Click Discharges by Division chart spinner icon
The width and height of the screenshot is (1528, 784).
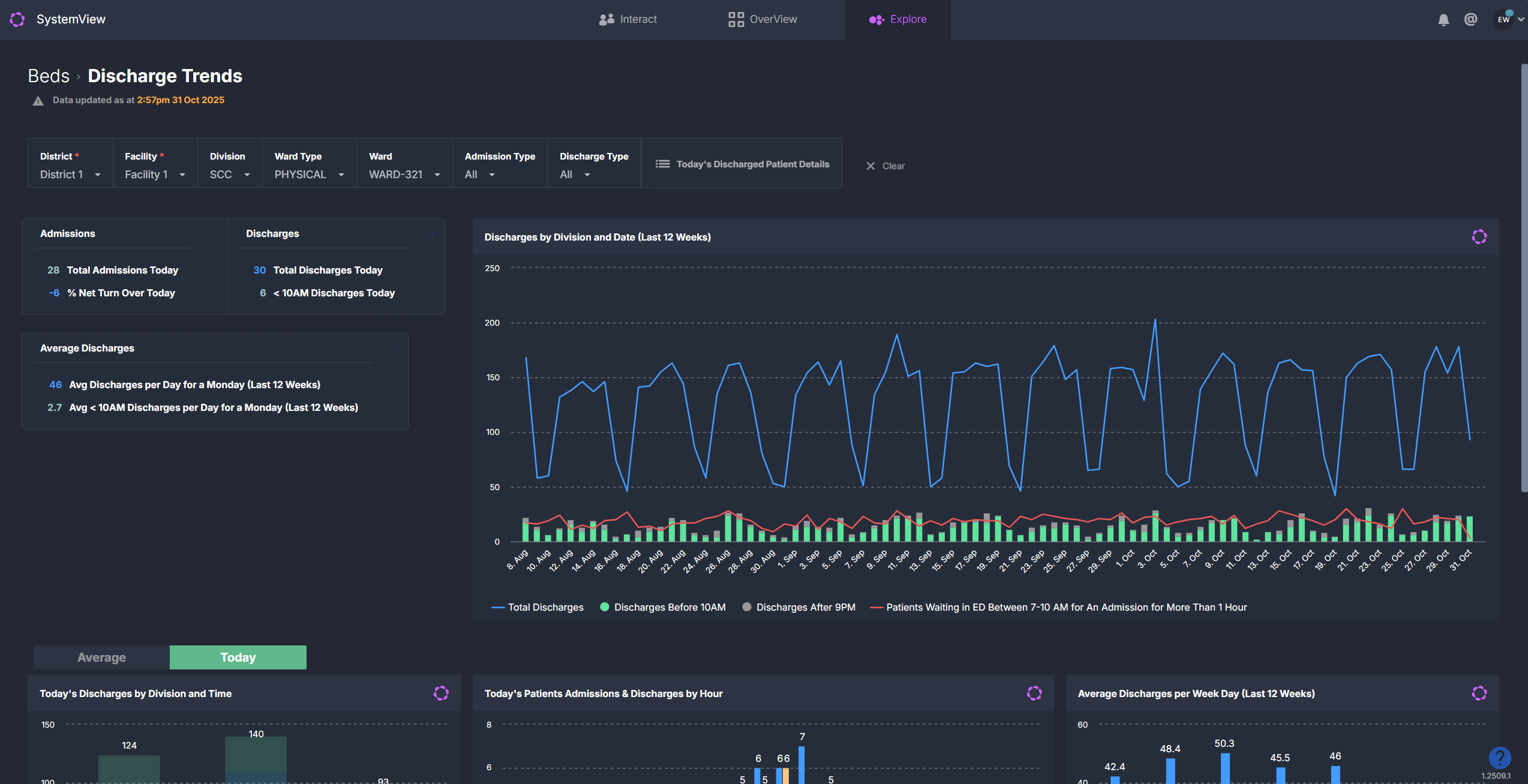[x=1479, y=237]
